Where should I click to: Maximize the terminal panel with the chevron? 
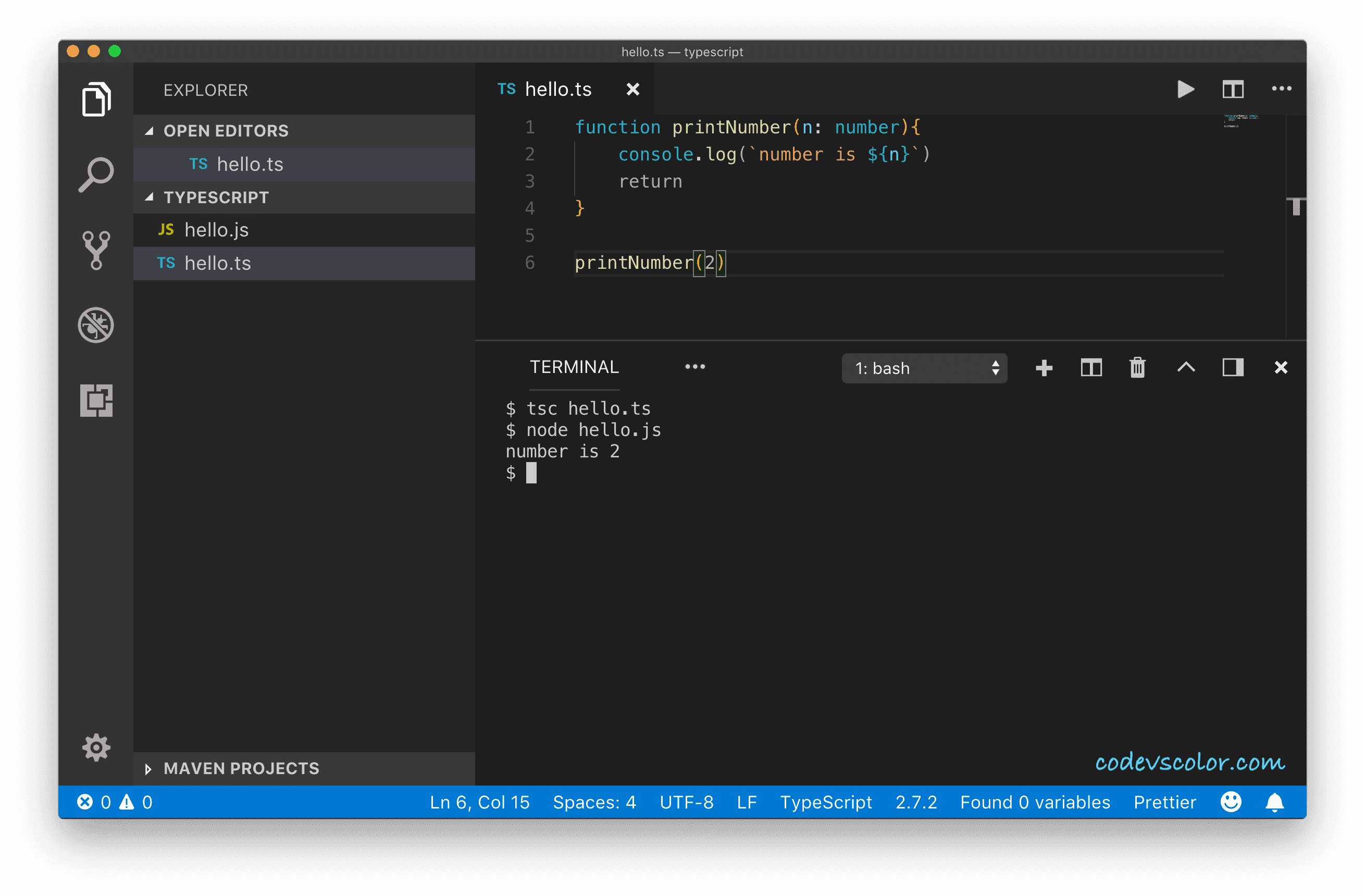(1186, 368)
